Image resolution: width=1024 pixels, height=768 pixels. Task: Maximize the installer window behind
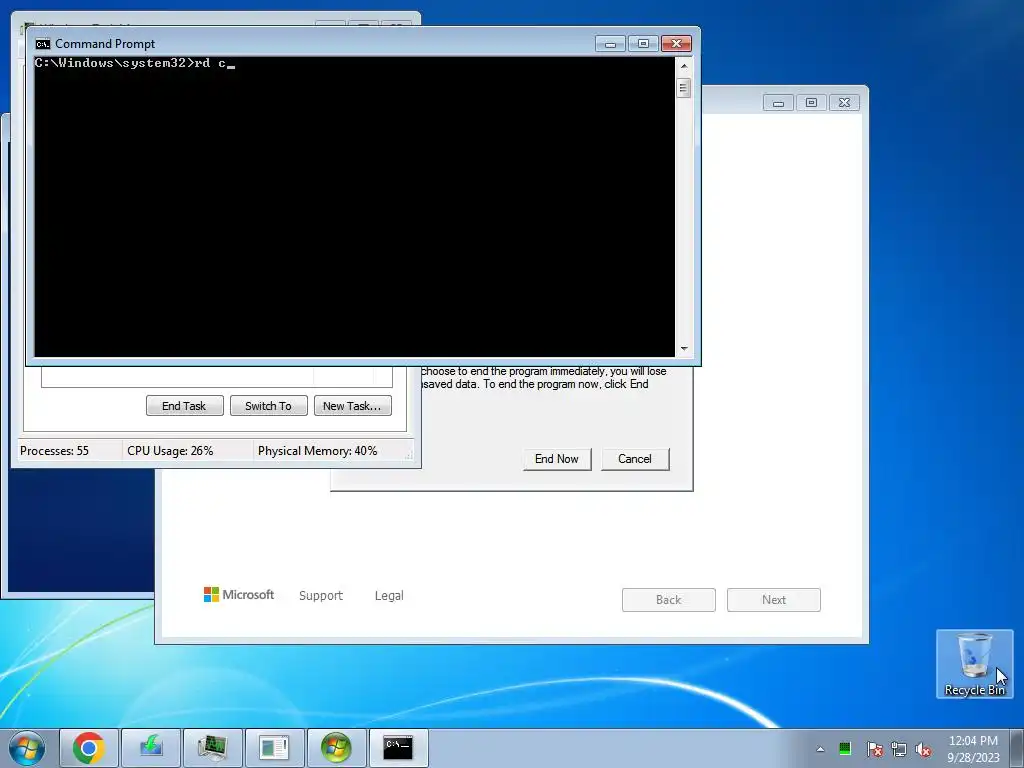[811, 103]
